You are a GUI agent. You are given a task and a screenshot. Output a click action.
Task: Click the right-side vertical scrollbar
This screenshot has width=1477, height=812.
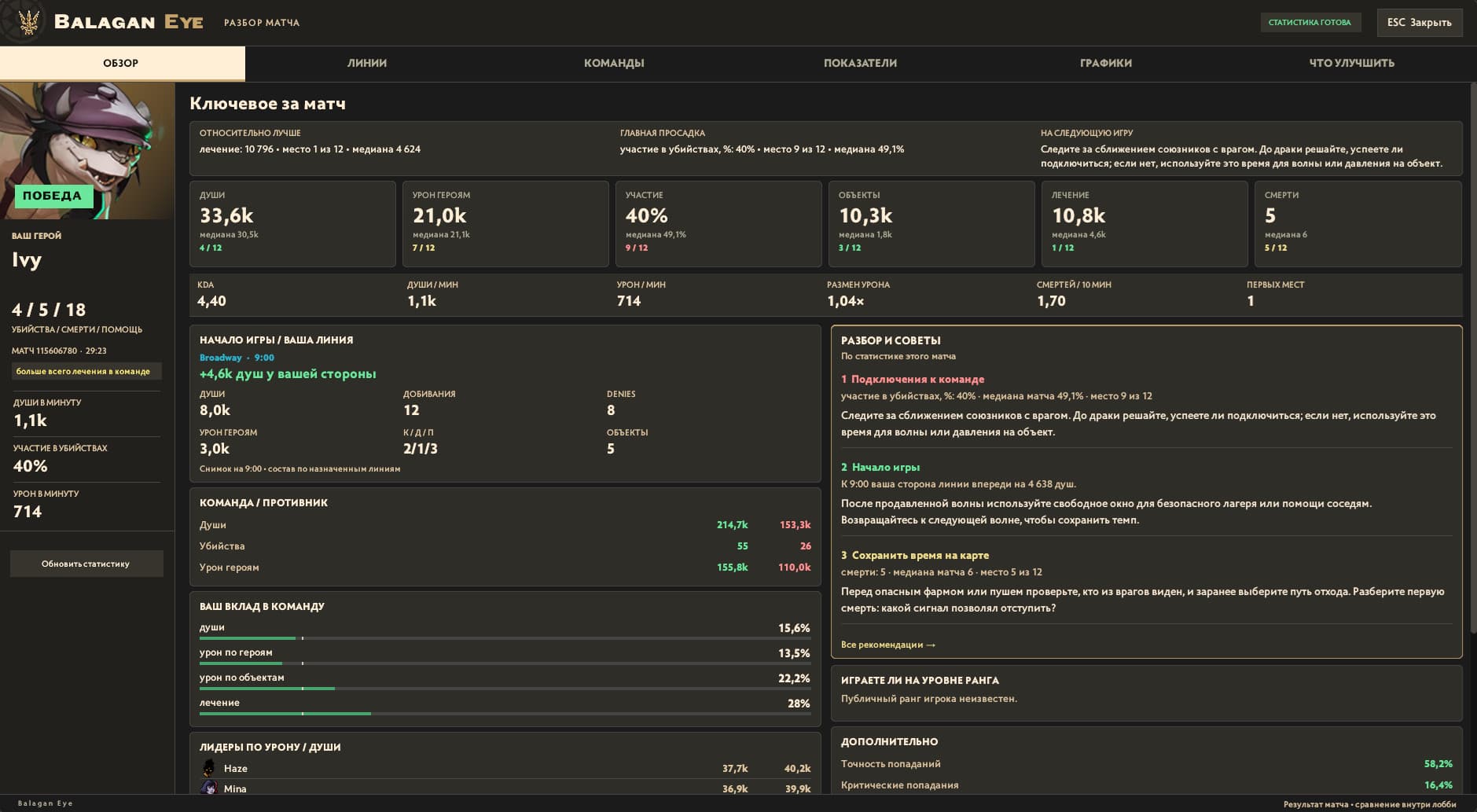(1473, 358)
